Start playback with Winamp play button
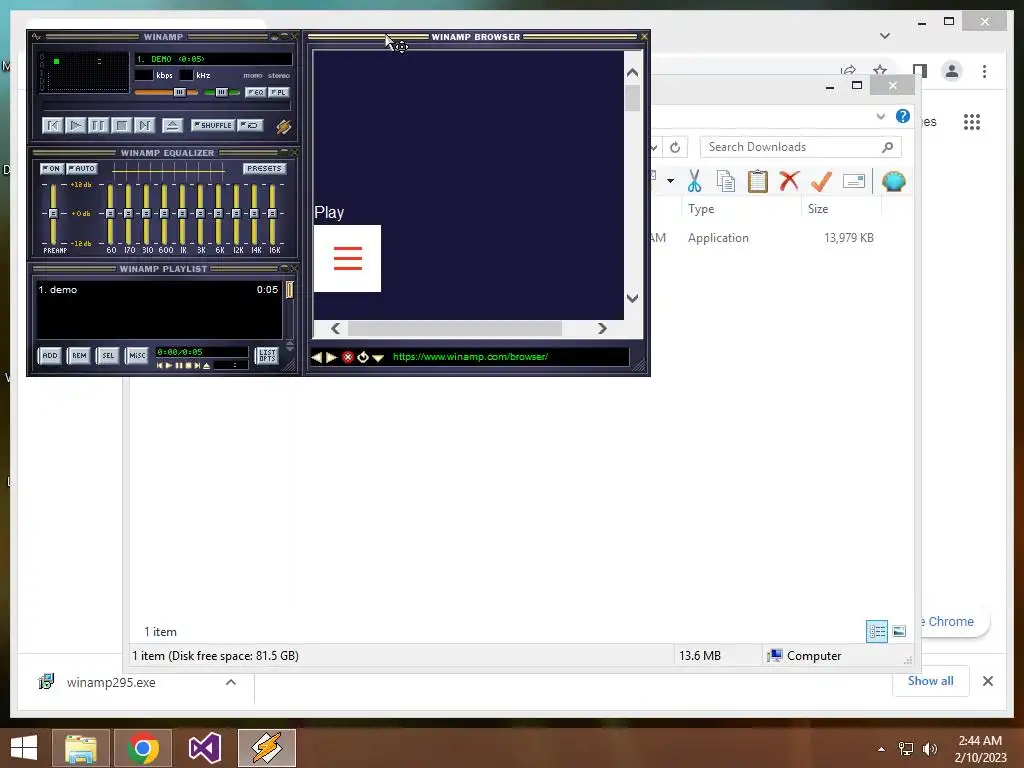The width and height of the screenshot is (1024, 768). coord(76,125)
